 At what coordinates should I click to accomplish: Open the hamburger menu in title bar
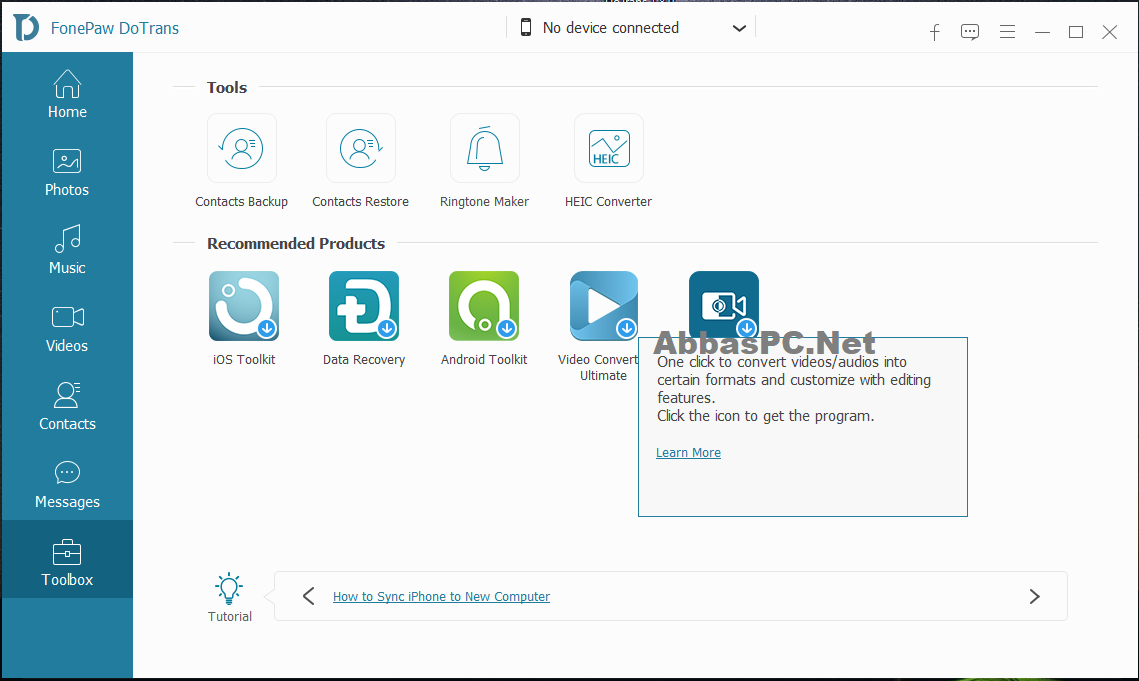coord(1007,32)
